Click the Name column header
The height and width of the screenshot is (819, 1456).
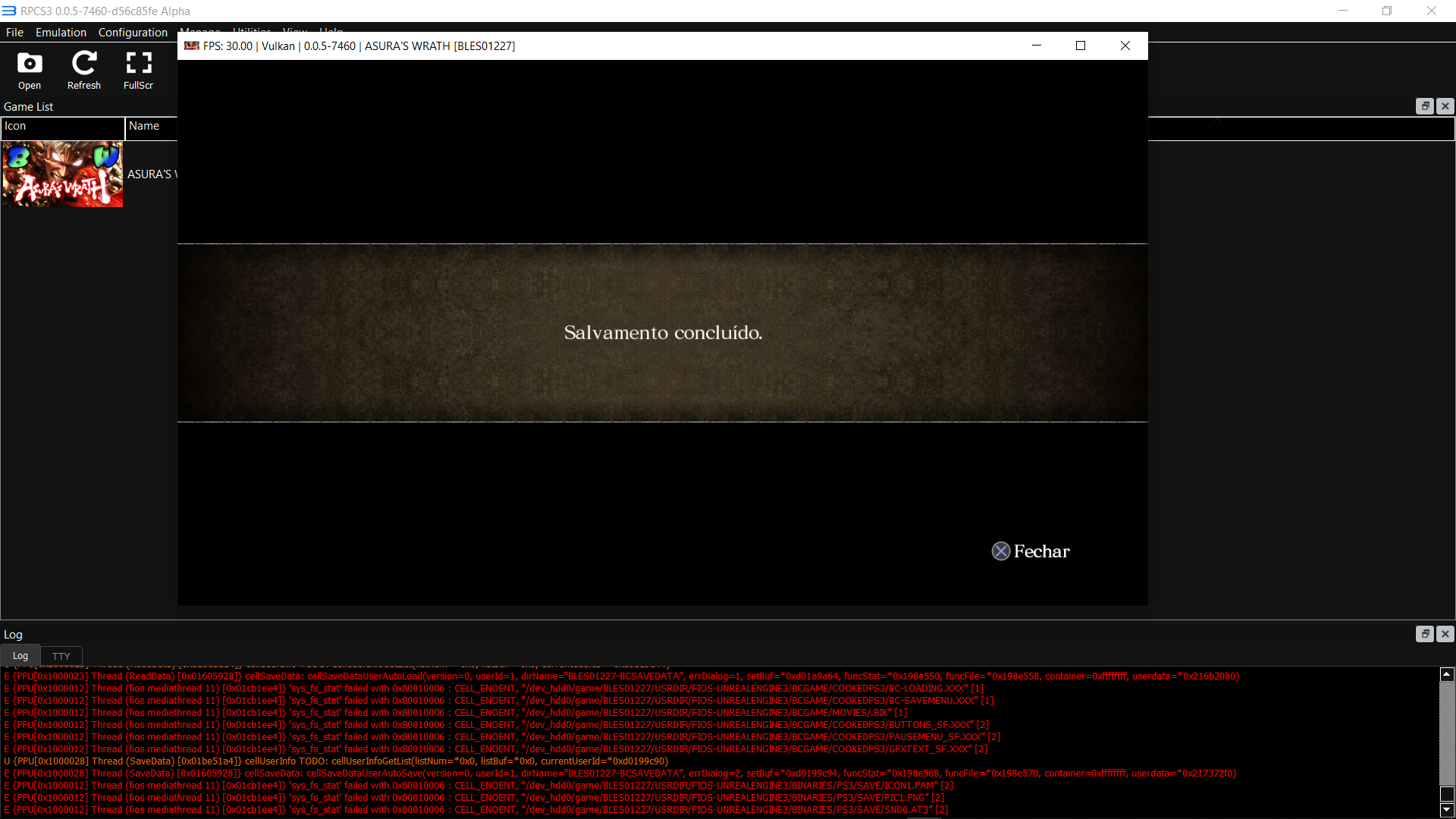(x=143, y=126)
